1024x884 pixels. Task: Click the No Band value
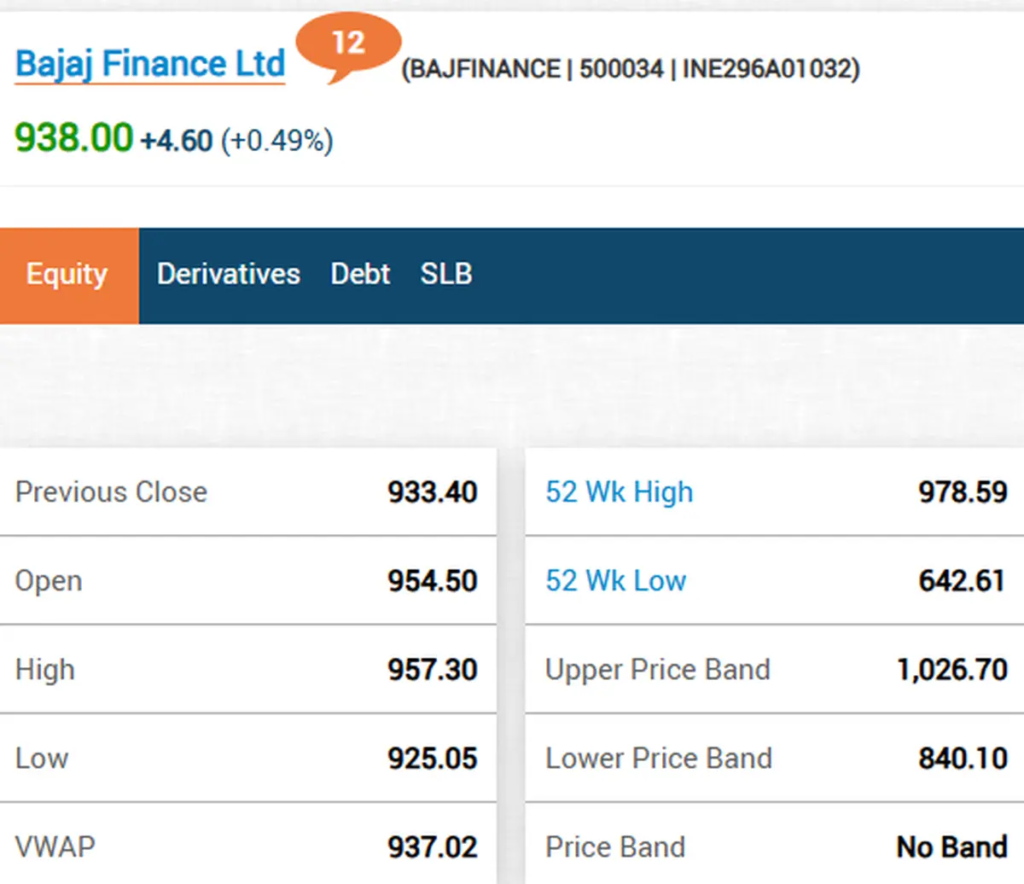(x=952, y=847)
